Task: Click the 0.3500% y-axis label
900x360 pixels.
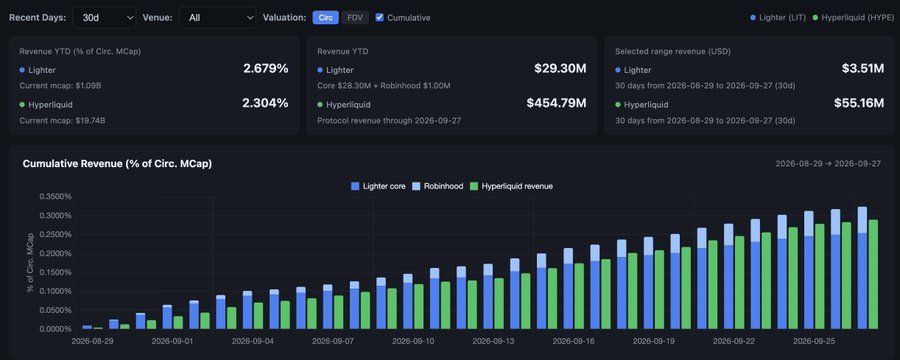Action: pos(55,196)
